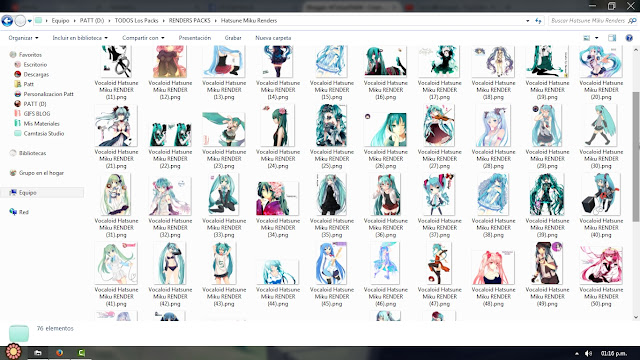Viewport: 640px width, 360px height.
Task: Select thumbnail Miku RENDER (50).png
Action: [x=601, y=265]
